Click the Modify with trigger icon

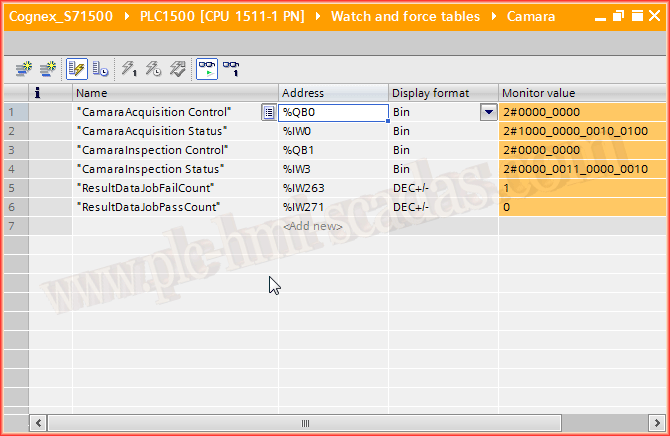(x=153, y=68)
